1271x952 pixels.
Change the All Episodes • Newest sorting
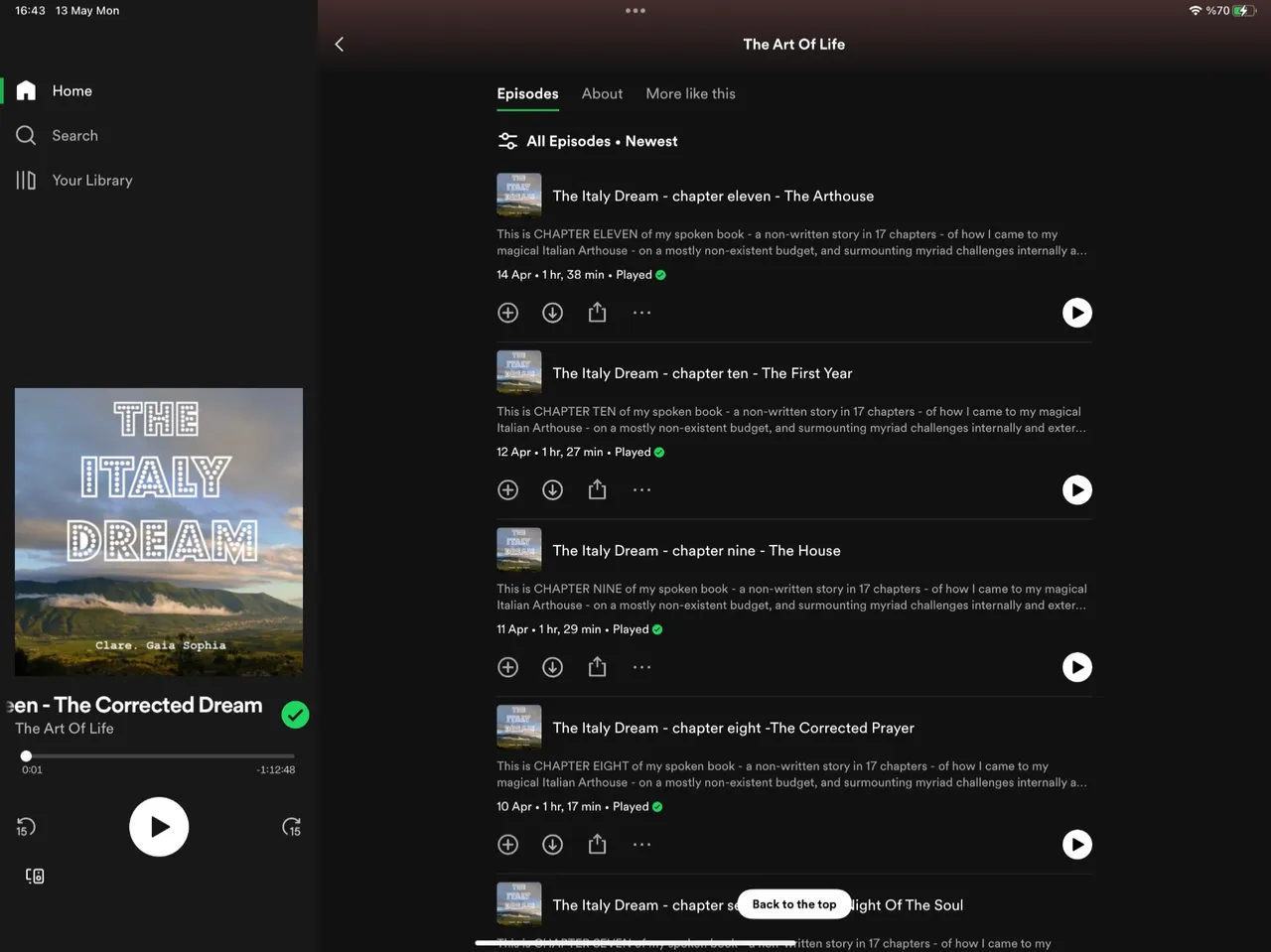coord(602,141)
